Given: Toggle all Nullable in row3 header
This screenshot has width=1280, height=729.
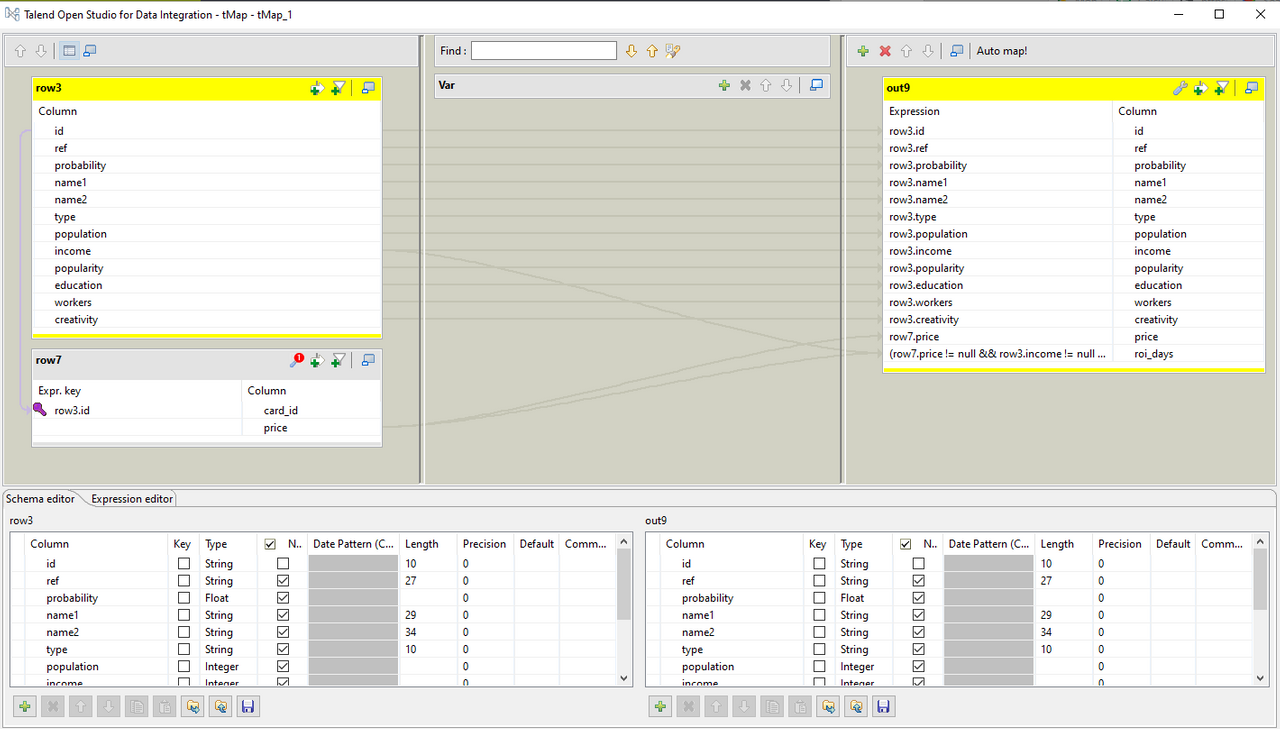Looking at the screenshot, I should pos(270,545).
